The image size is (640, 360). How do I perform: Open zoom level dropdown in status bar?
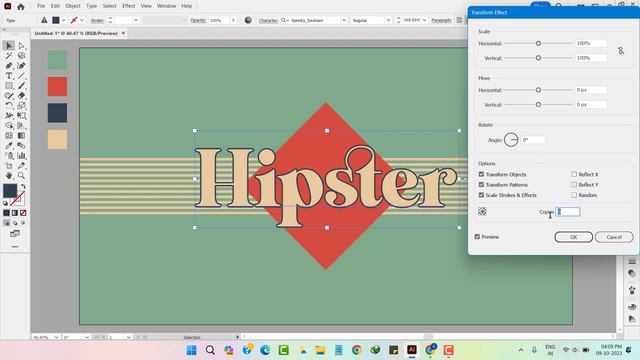[56, 337]
